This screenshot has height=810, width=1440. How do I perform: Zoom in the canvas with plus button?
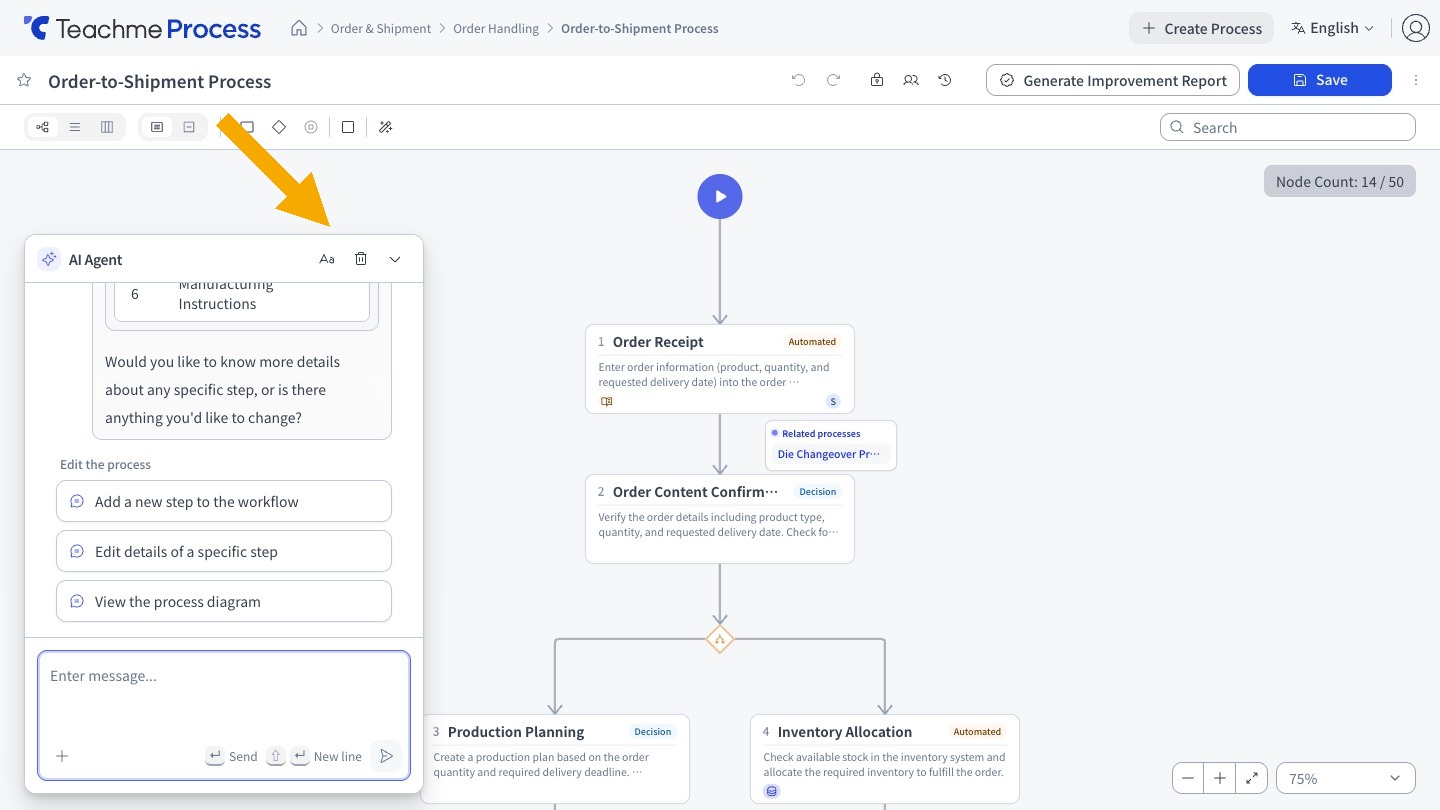(1220, 778)
